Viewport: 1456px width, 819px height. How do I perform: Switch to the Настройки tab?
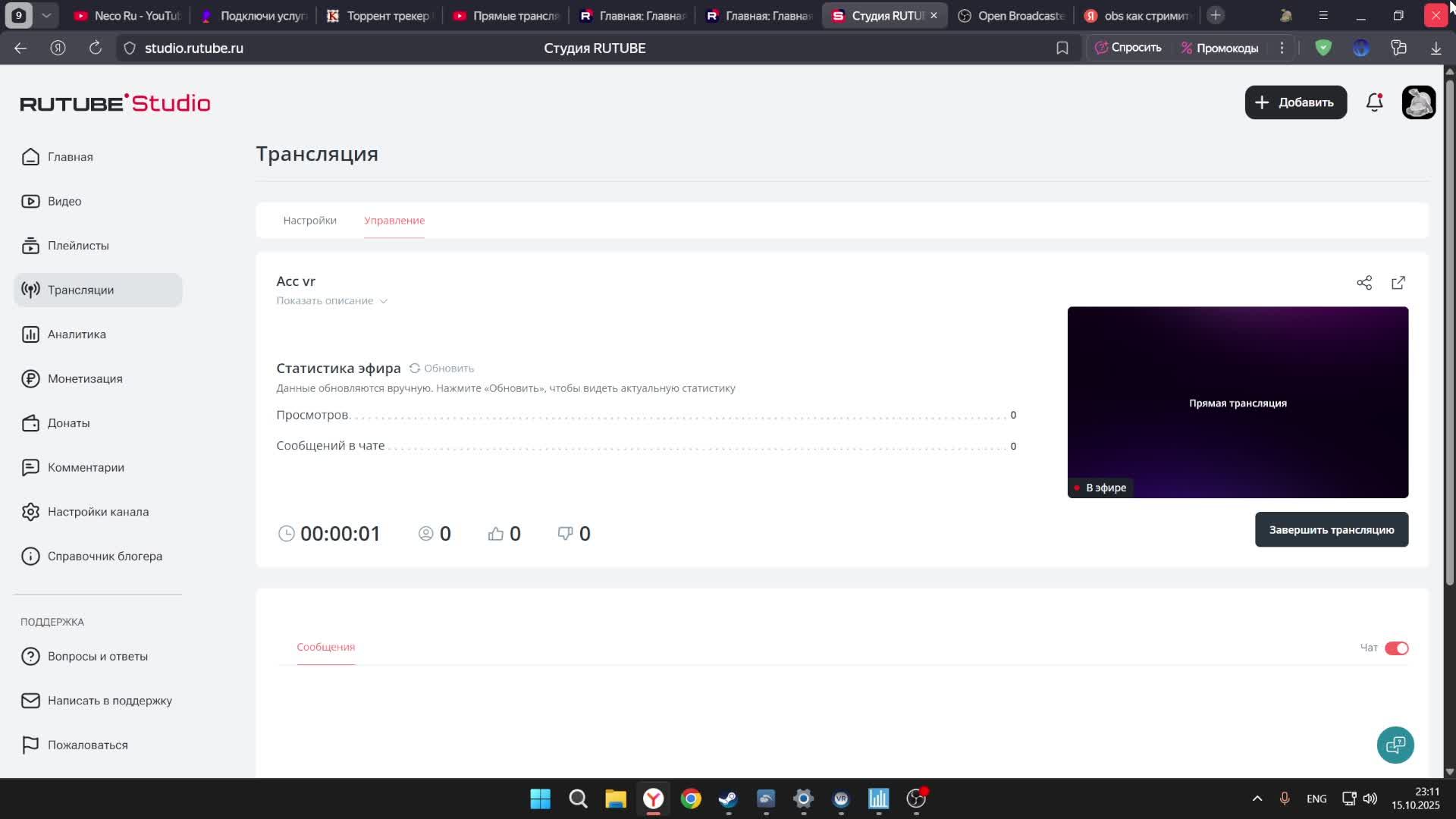pos(309,221)
